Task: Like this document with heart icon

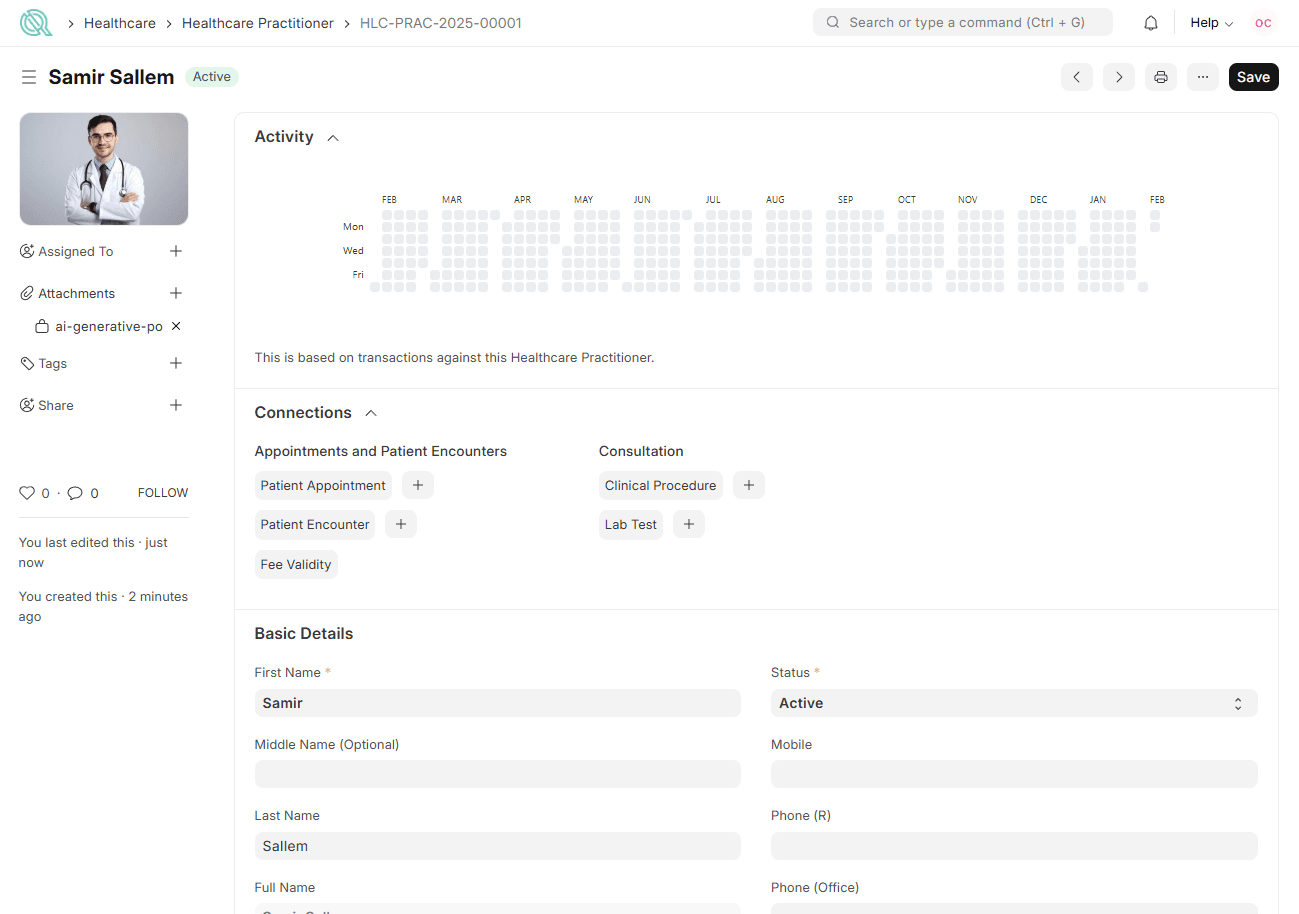Action: coord(28,493)
